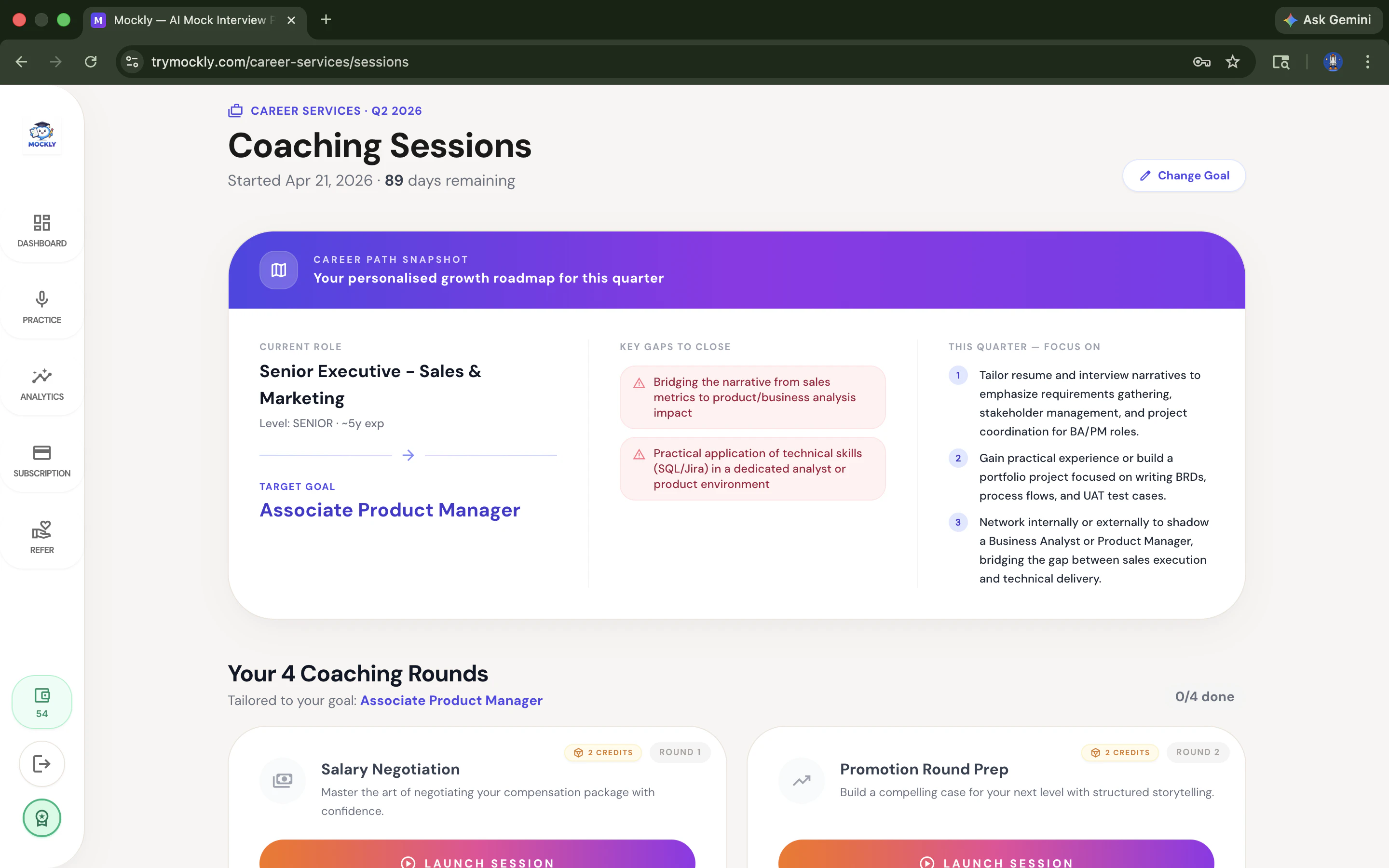Reload the current page
1389x868 pixels.
coord(91,62)
